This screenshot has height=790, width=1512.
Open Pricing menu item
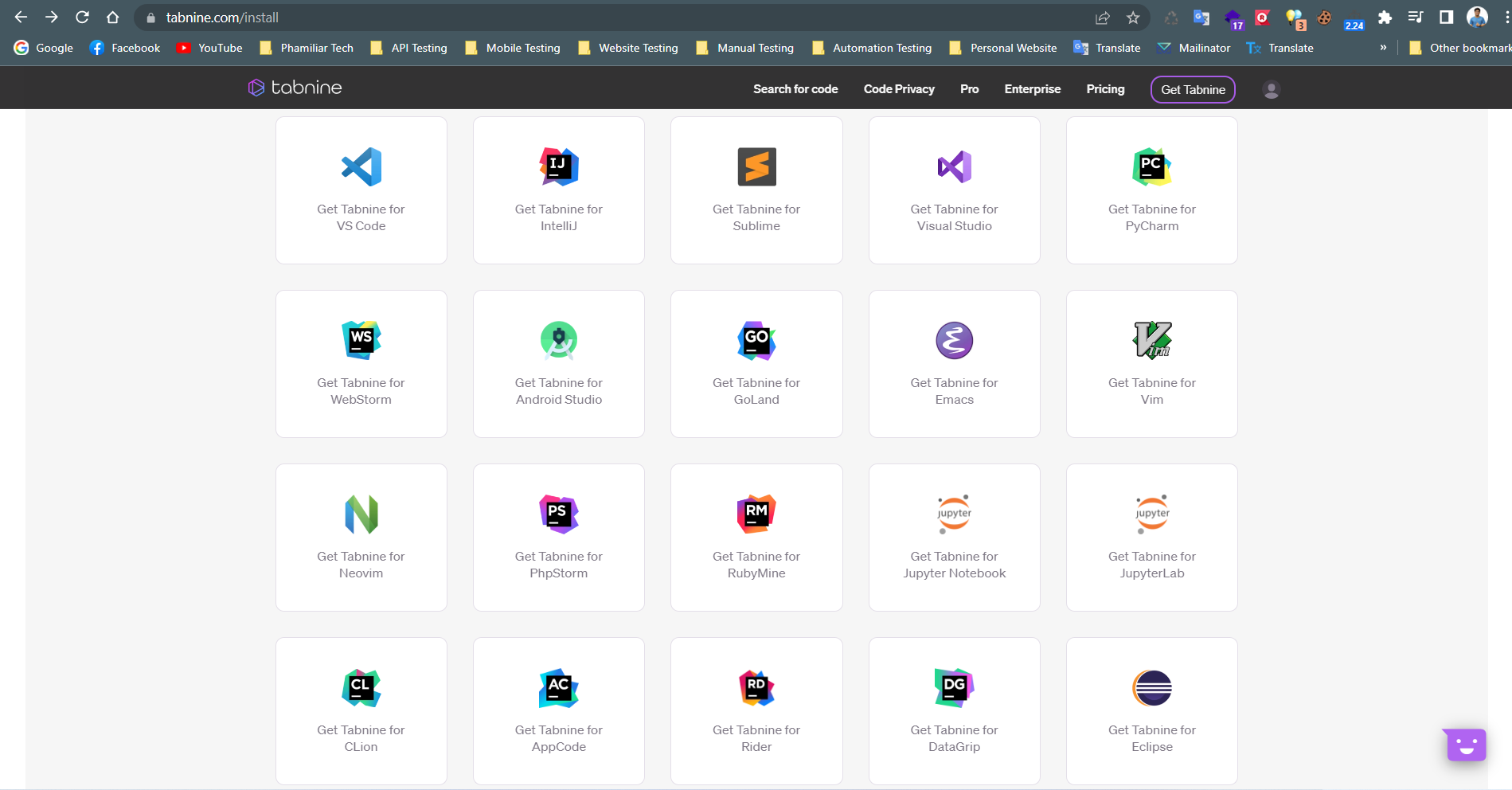pyautogui.click(x=1105, y=89)
